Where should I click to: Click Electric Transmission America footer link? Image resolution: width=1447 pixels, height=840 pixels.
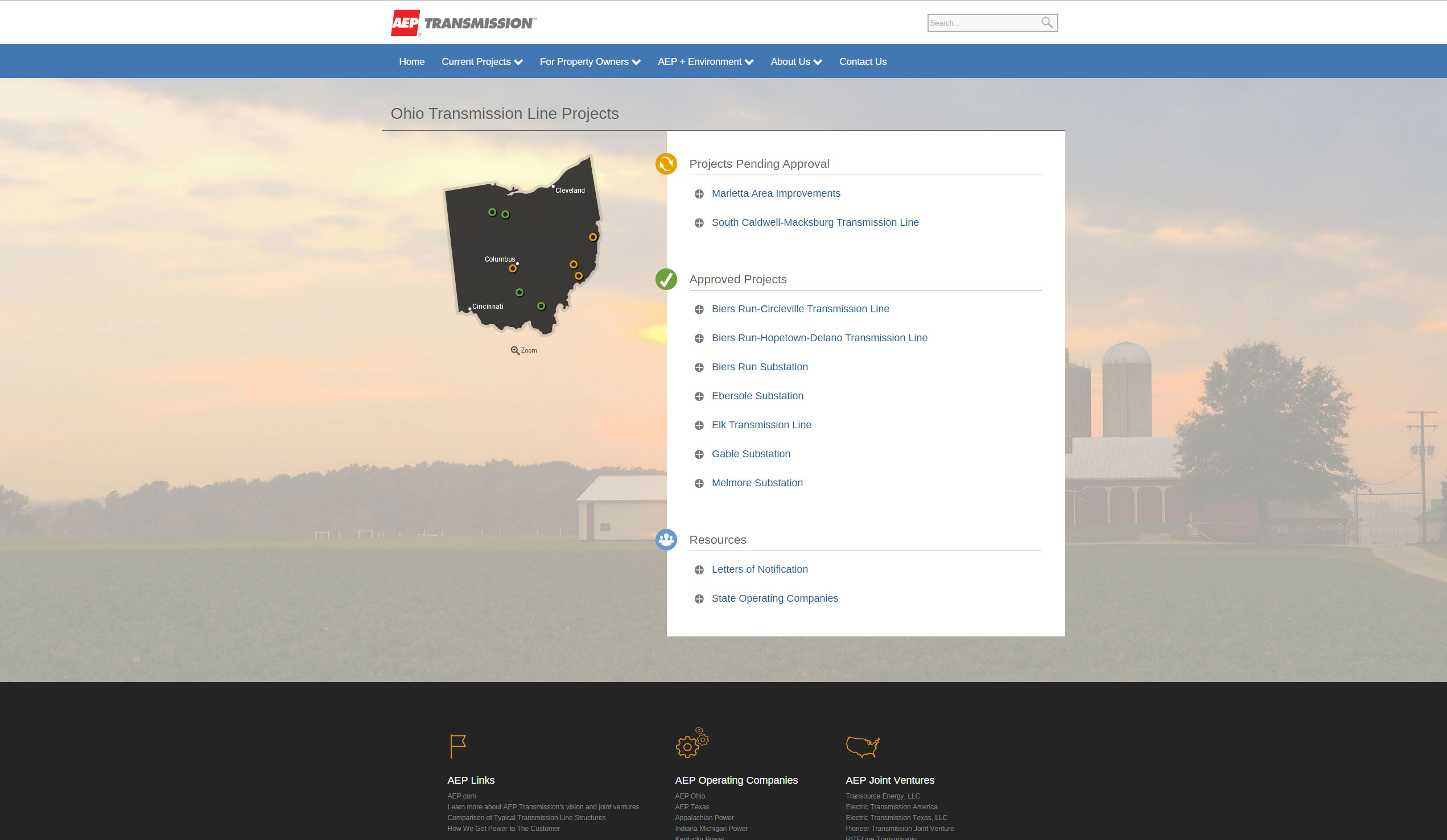(891, 806)
